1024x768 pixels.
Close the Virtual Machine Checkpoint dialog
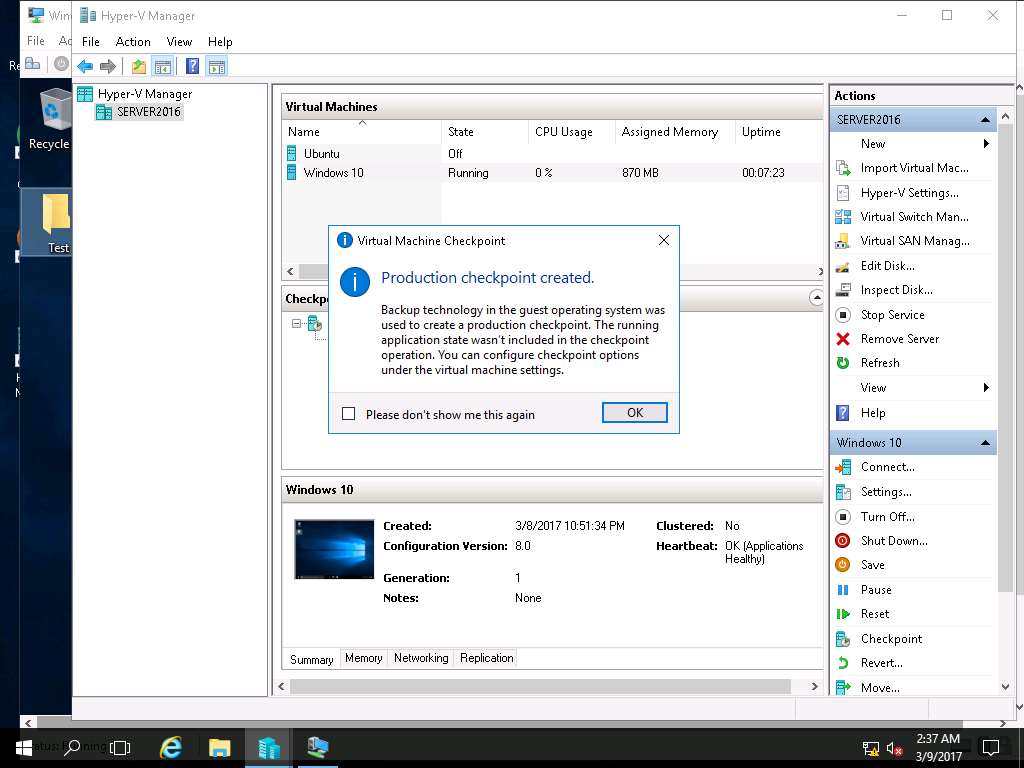664,240
